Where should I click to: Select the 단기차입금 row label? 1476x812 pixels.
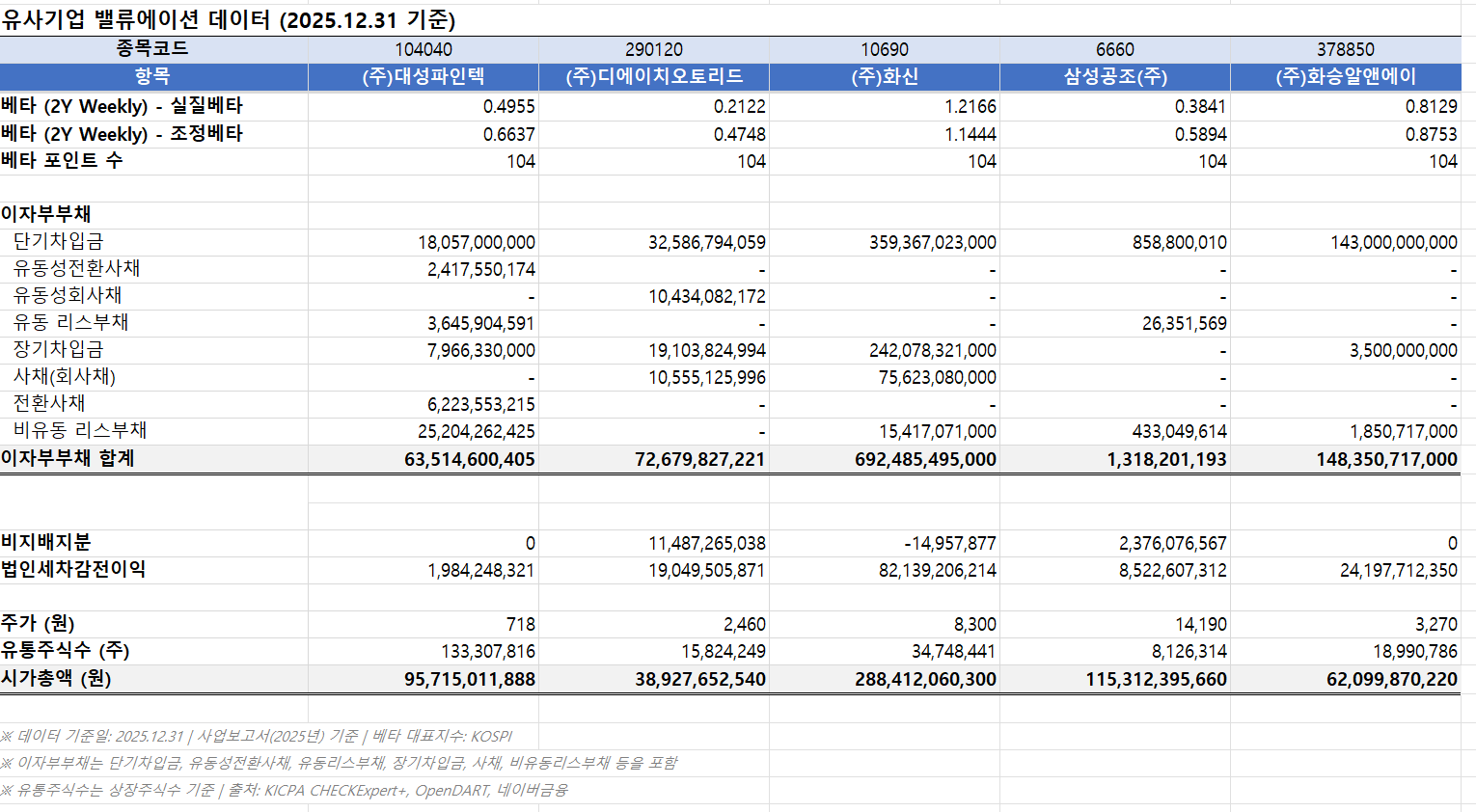point(58,241)
